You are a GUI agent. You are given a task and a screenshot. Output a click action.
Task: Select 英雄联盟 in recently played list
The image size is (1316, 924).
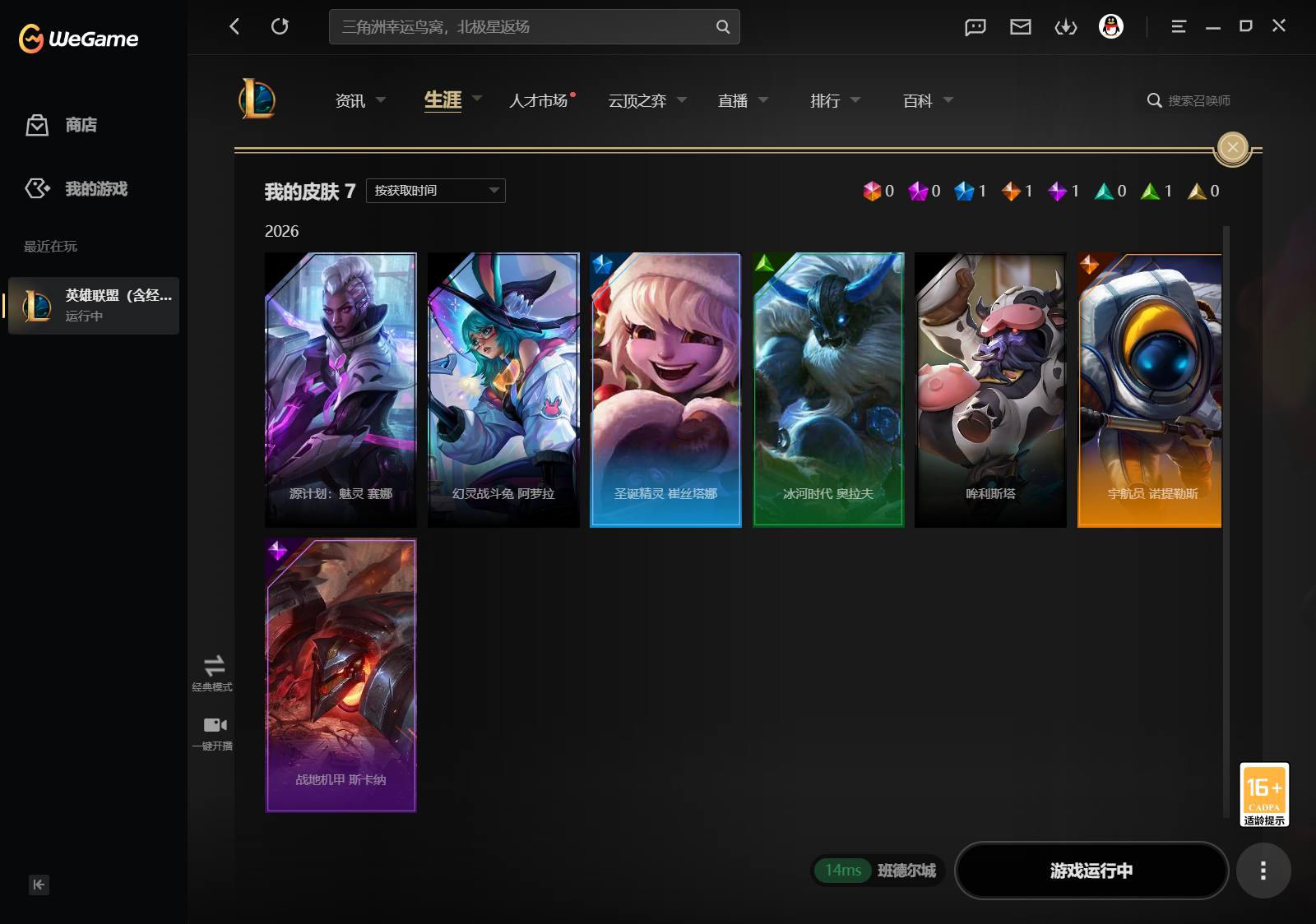[x=94, y=305]
